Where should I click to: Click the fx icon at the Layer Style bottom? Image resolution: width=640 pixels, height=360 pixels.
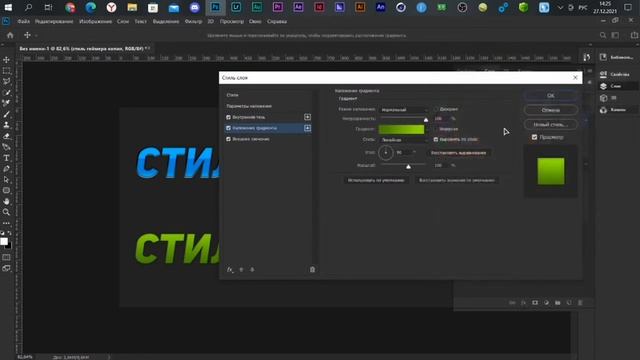coord(230,270)
